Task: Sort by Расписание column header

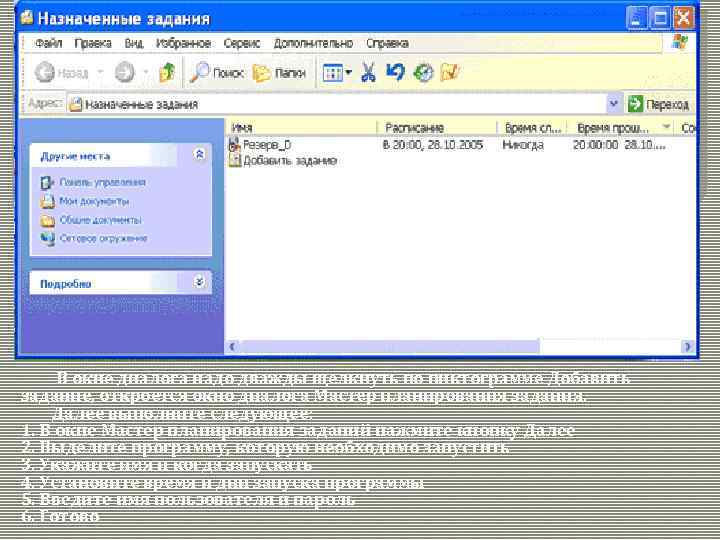Action: click(x=437, y=128)
